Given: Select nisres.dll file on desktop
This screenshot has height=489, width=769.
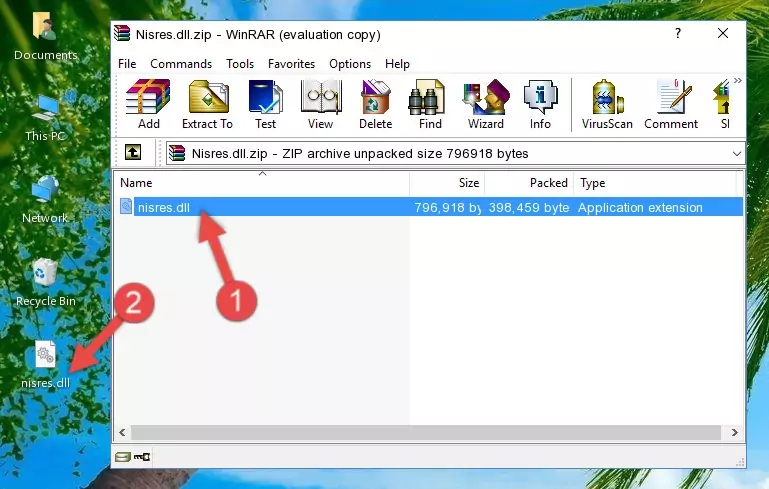Looking at the screenshot, I should [46, 365].
